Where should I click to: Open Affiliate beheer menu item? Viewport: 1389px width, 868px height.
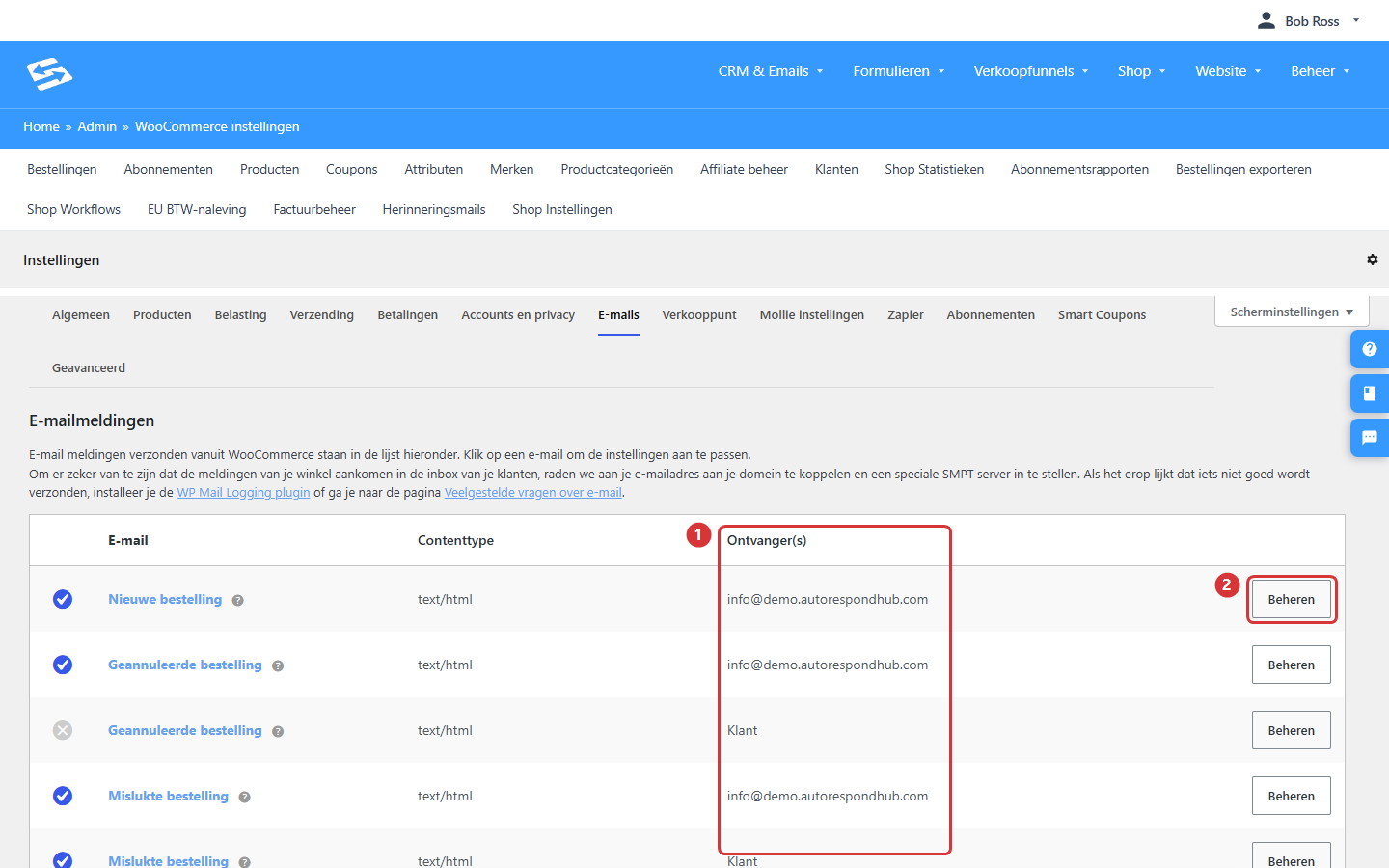(x=744, y=170)
